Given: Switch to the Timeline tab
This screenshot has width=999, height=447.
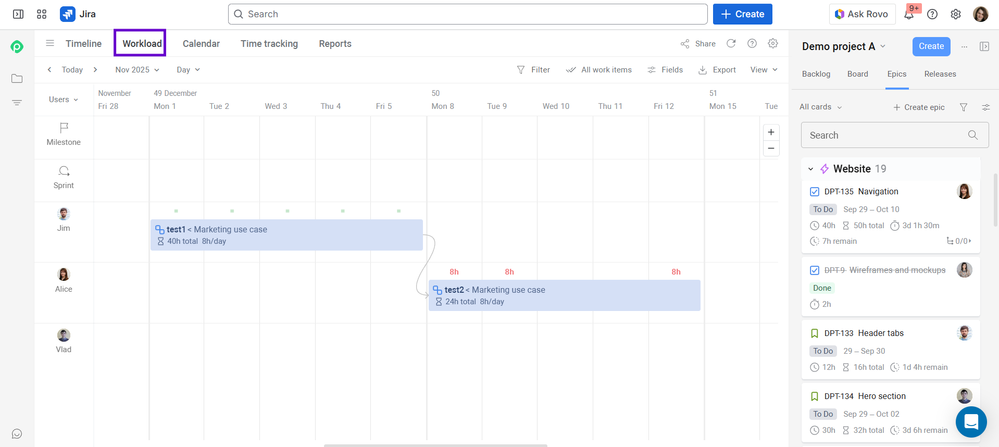Looking at the screenshot, I should (x=83, y=44).
